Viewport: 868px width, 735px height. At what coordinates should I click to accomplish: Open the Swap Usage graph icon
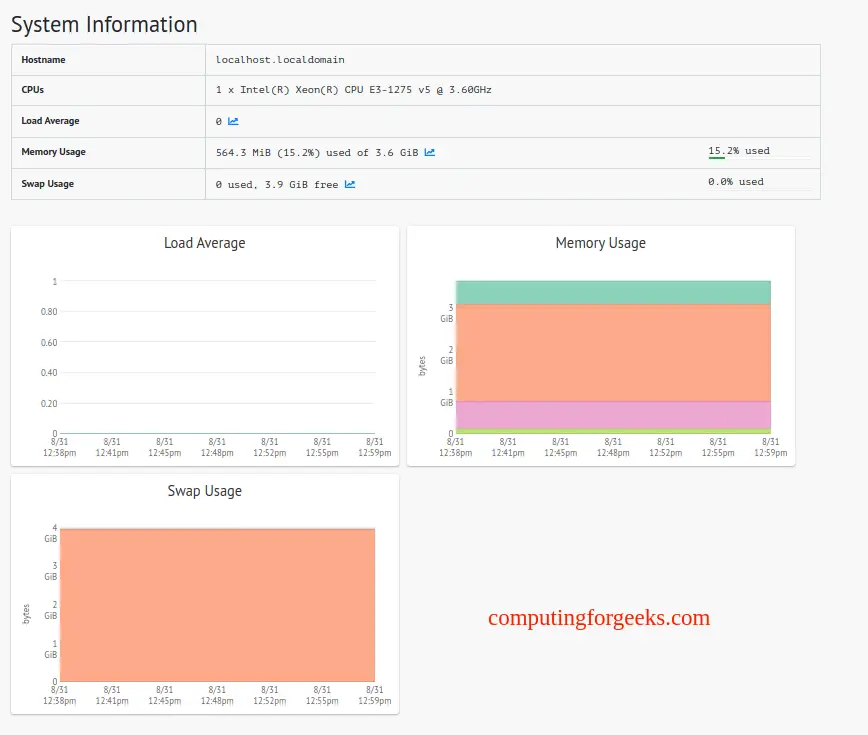point(350,184)
